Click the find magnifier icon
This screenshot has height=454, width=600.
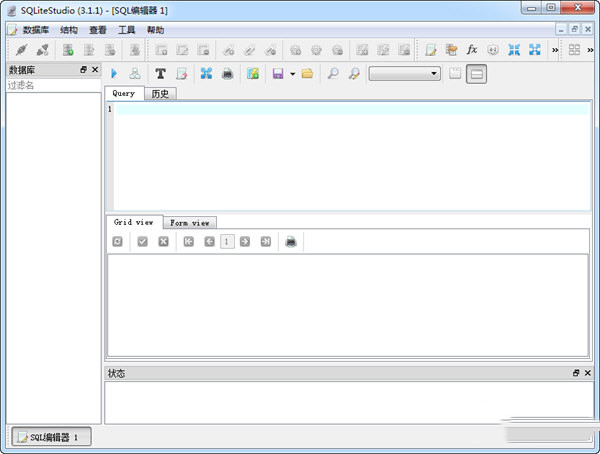(333, 73)
